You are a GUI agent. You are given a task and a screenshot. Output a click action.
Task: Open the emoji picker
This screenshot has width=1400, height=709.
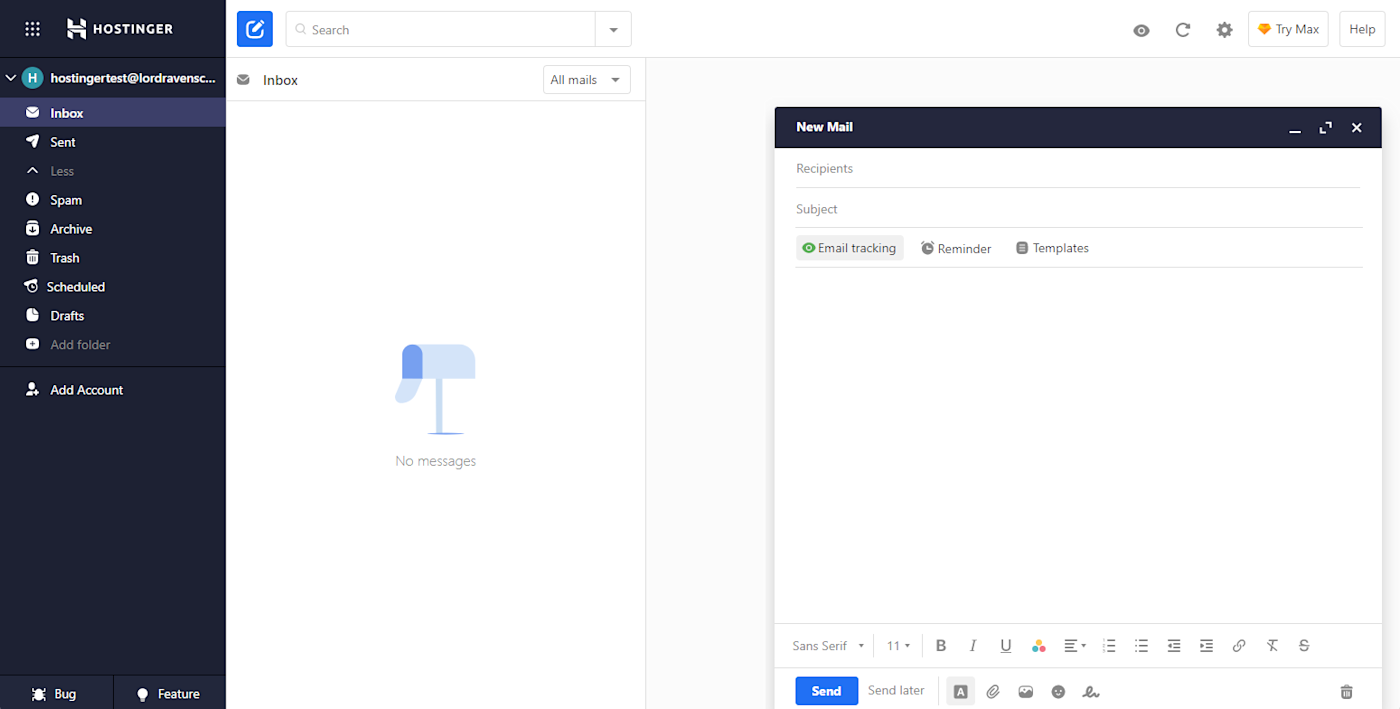(1058, 691)
